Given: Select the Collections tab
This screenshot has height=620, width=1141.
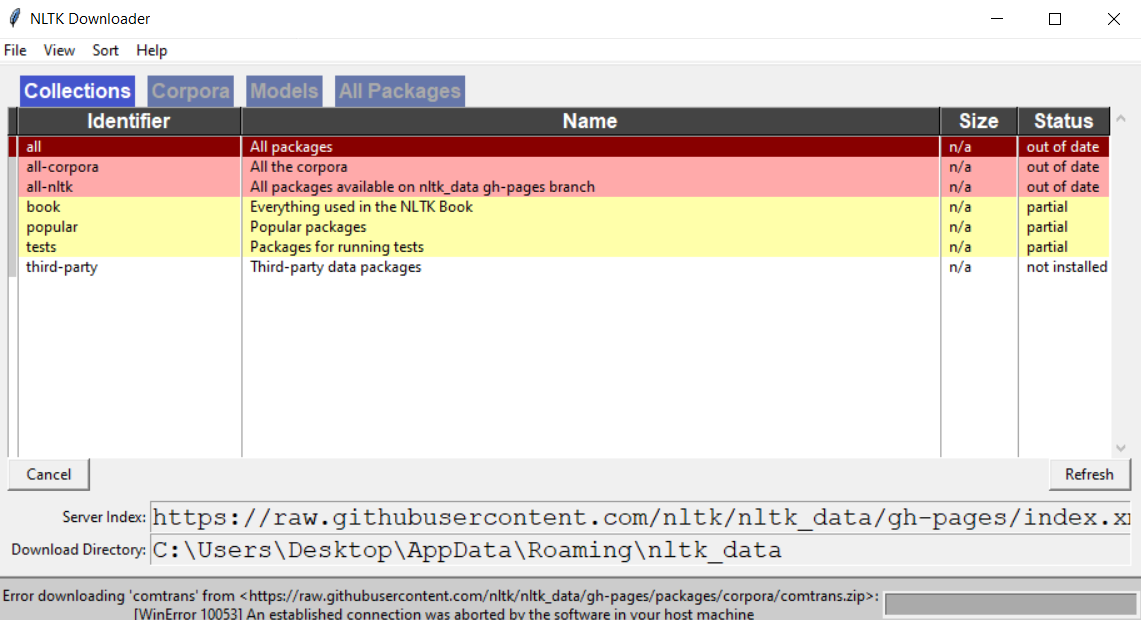Looking at the screenshot, I should point(77,91).
